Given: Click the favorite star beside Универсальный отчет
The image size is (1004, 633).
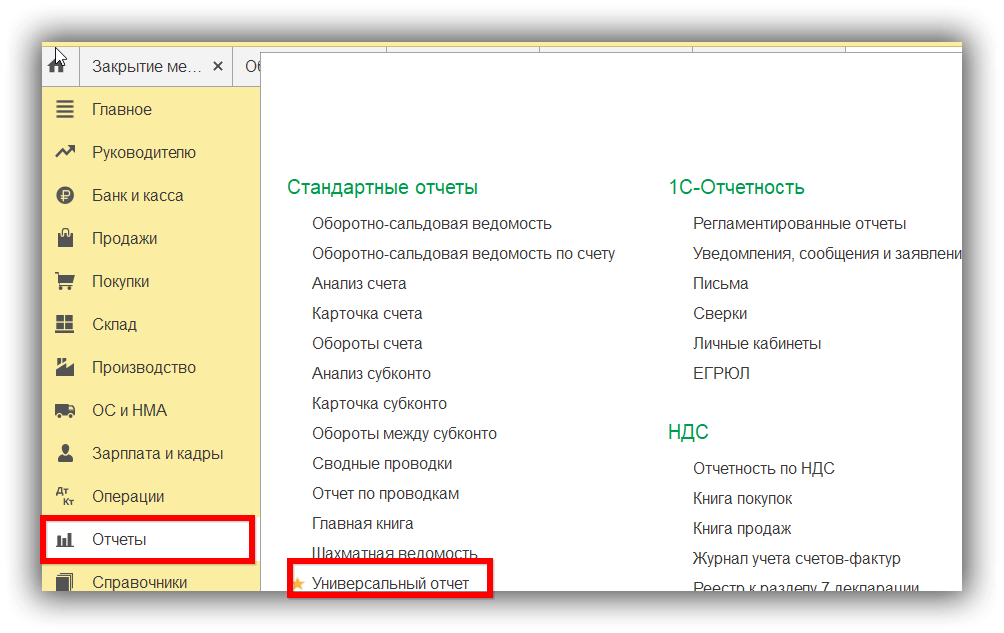Looking at the screenshot, I should pyautogui.click(x=298, y=583).
